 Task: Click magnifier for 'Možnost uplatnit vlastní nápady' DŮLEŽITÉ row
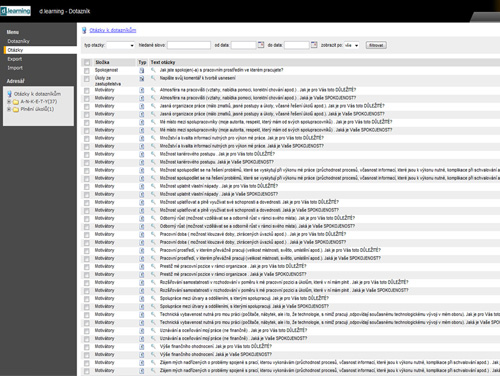pyautogui.click(x=153, y=186)
